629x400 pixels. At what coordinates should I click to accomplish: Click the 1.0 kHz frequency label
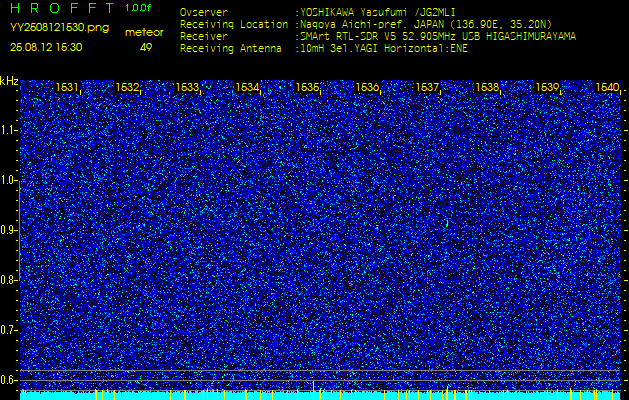[x=9, y=180]
